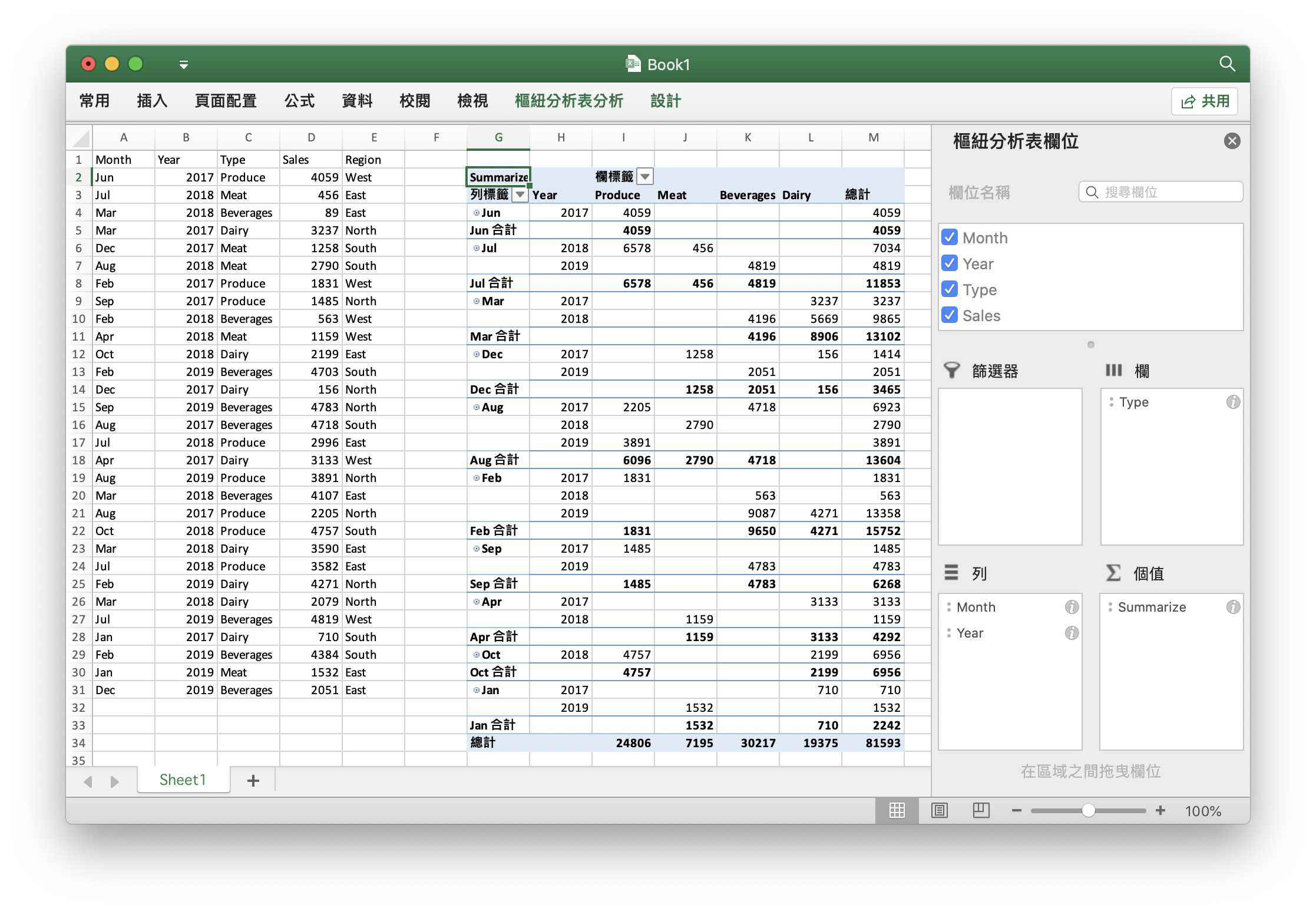Open Type field info icon in Columns area
This screenshot has height=911, width=1316.
[1233, 402]
